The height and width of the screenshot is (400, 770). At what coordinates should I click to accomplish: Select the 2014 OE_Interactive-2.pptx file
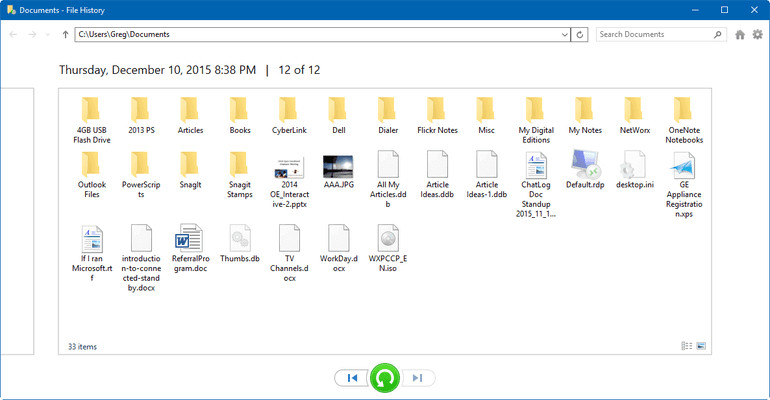click(x=289, y=180)
